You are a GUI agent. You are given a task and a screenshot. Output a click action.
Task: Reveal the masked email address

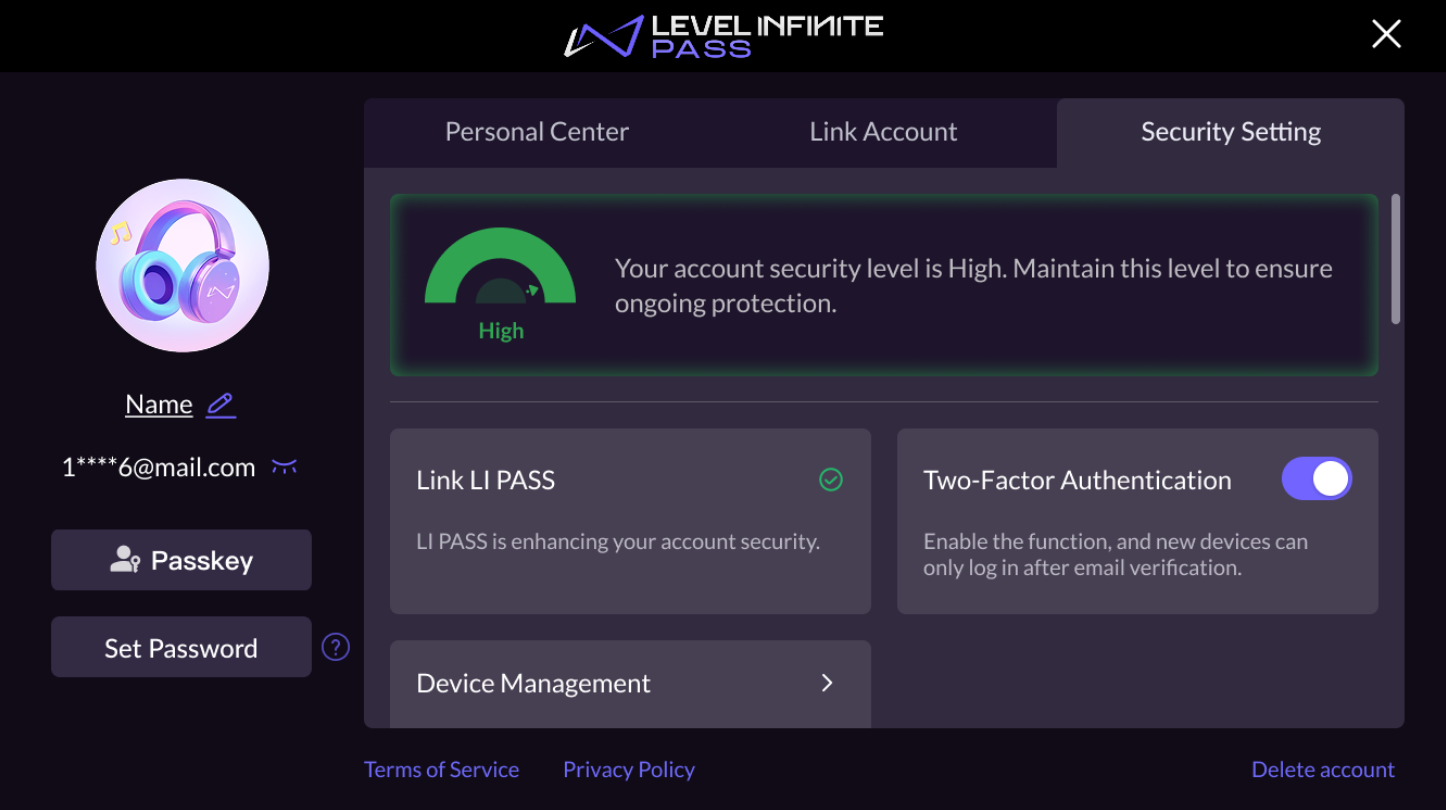click(284, 466)
